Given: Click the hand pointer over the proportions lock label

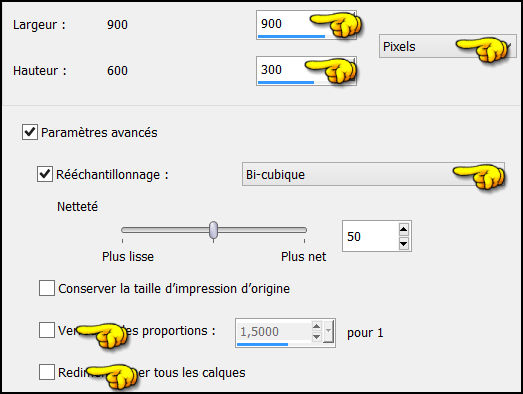Looking at the screenshot, I should click(x=103, y=335).
